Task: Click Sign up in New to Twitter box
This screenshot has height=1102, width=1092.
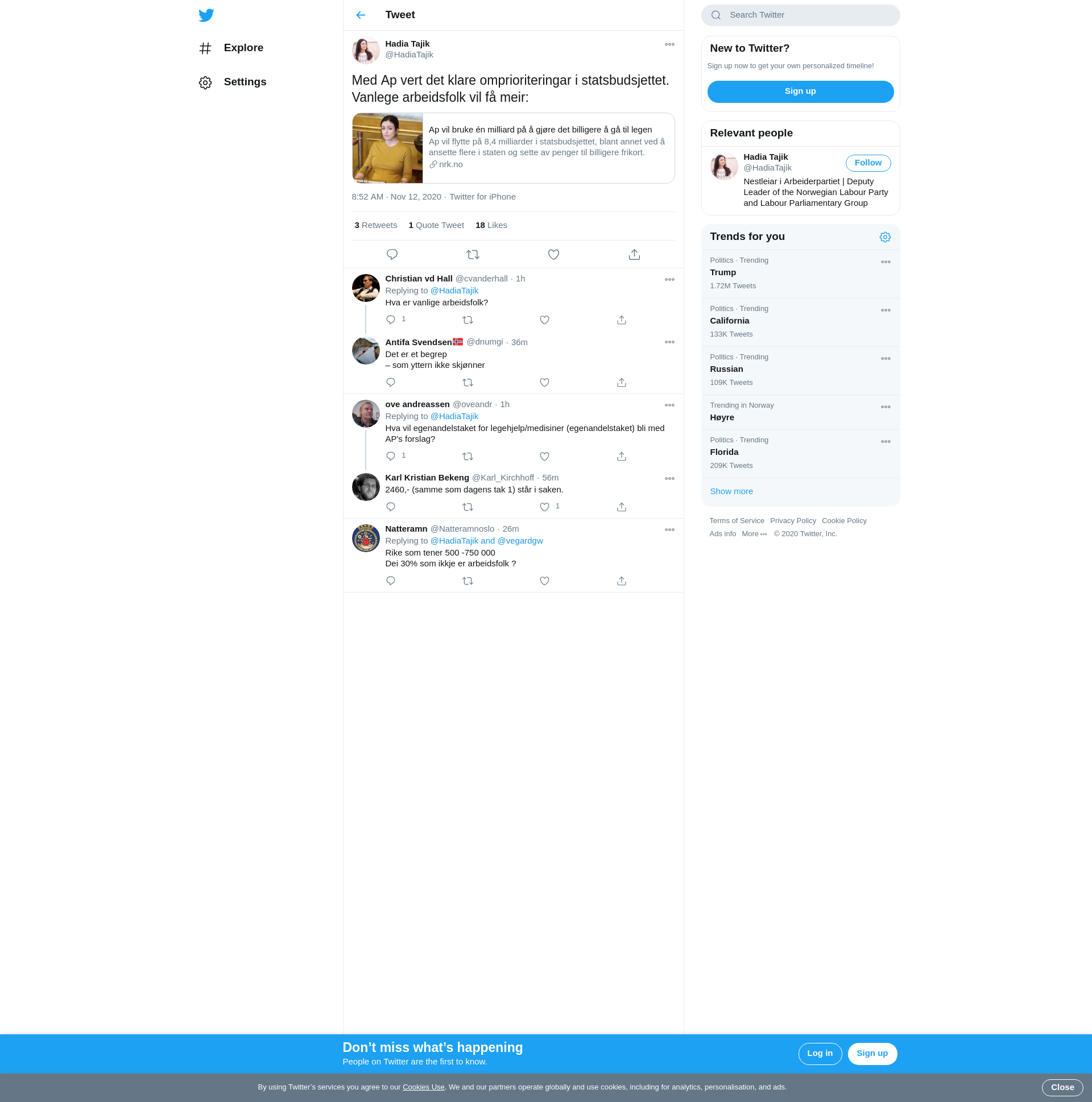Action: (x=800, y=92)
